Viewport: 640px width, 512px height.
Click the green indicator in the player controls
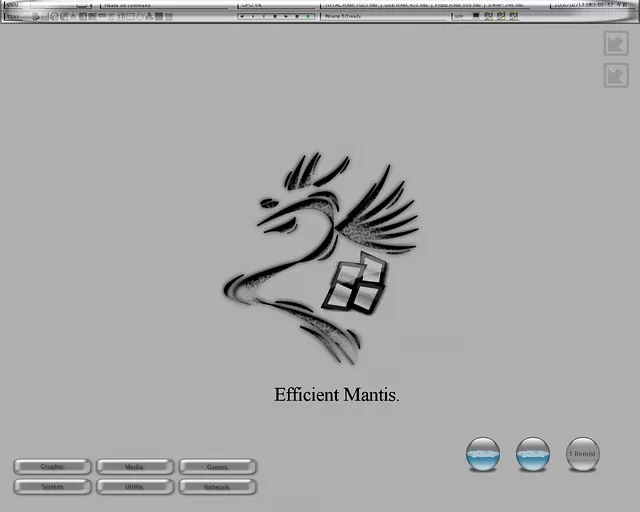pyautogui.click(x=308, y=16)
